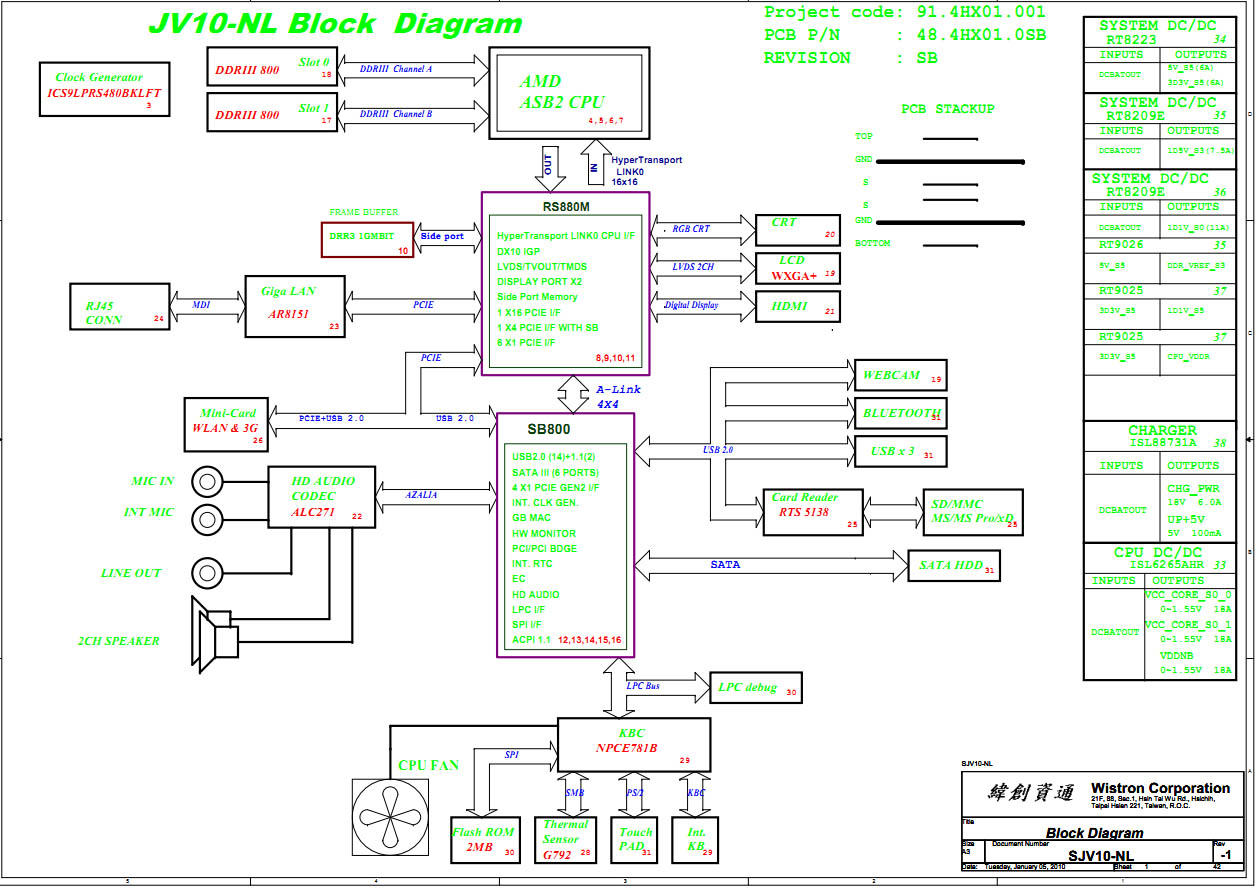The image size is (1256, 888).
Task: Click the A-Link 4X4 double arrow
Action: [575, 394]
